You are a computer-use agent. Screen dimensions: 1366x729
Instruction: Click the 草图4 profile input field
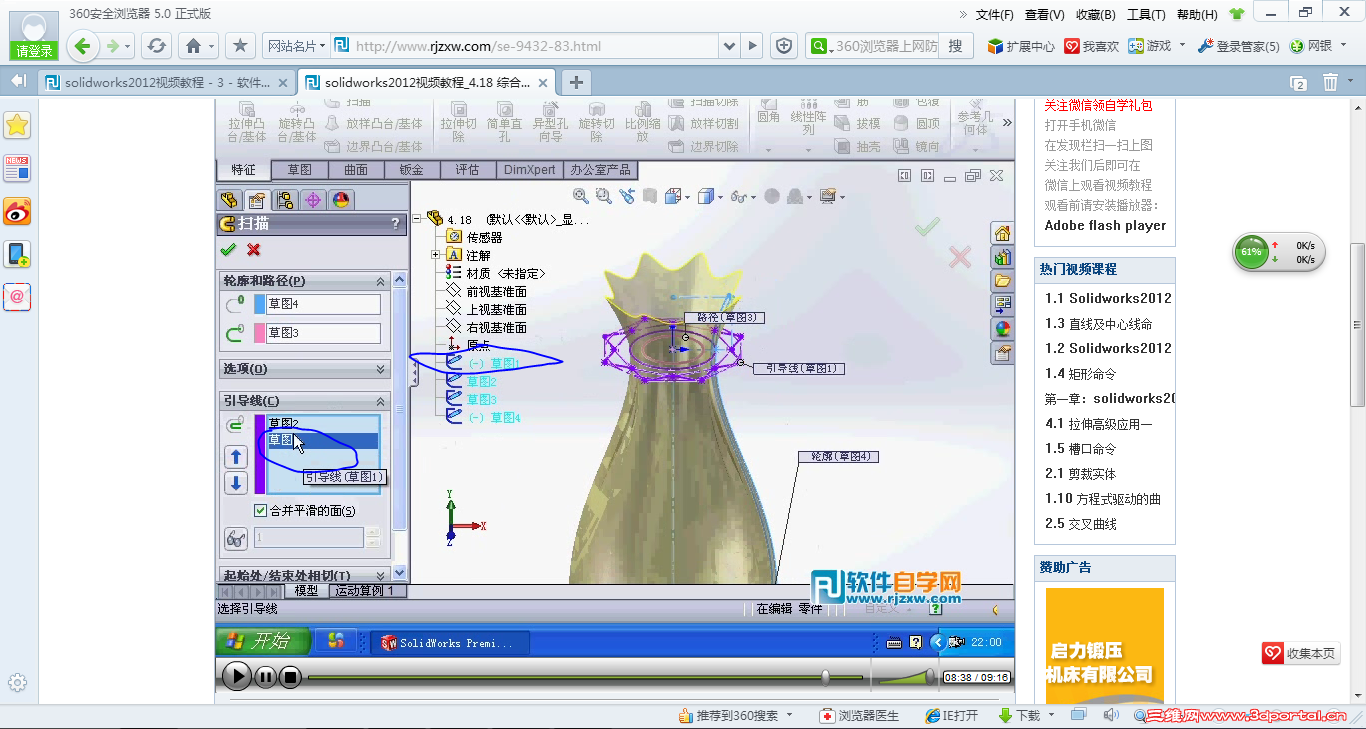coord(323,304)
